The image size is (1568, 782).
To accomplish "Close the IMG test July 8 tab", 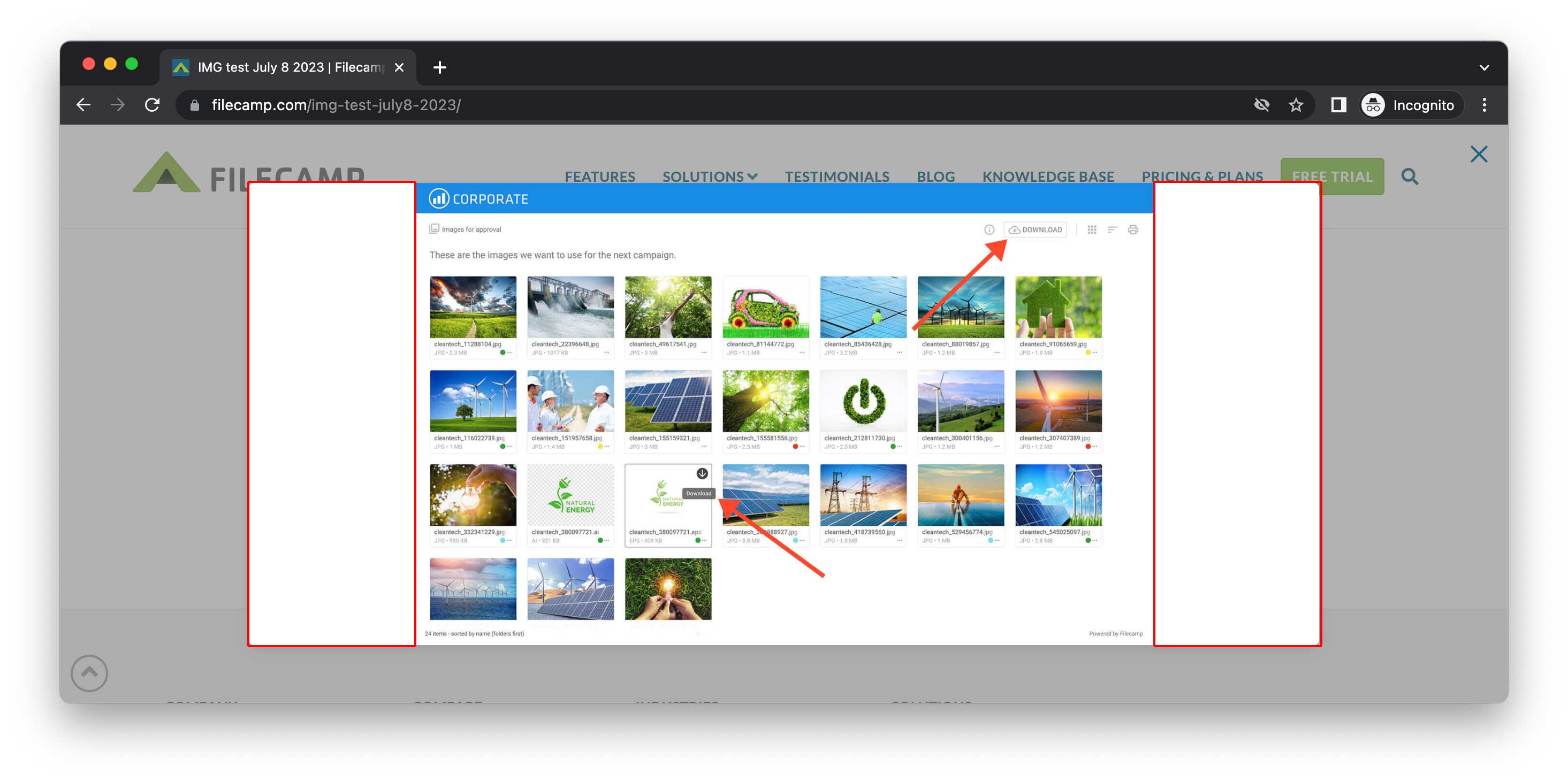I will pyautogui.click(x=399, y=67).
